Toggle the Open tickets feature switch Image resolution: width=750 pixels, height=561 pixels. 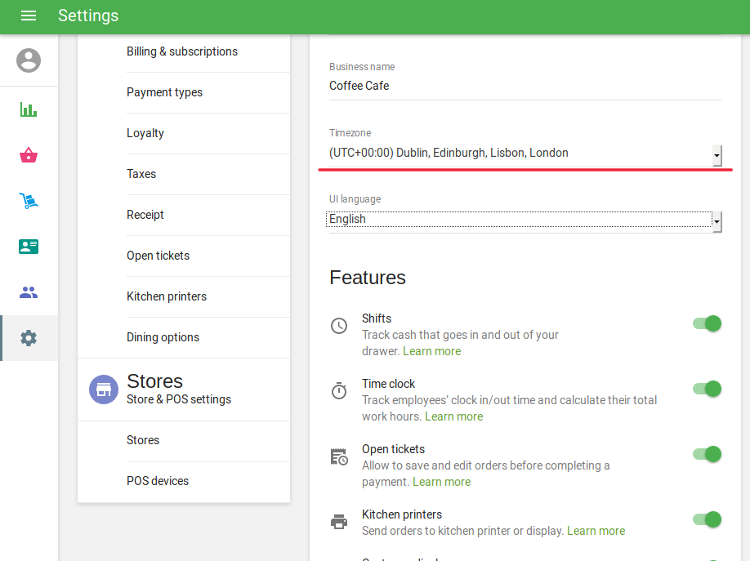click(x=708, y=454)
